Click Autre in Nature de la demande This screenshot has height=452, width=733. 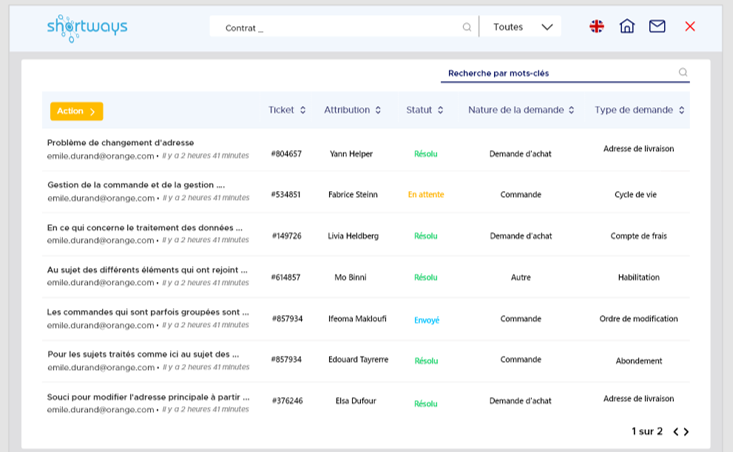click(521, 277)
